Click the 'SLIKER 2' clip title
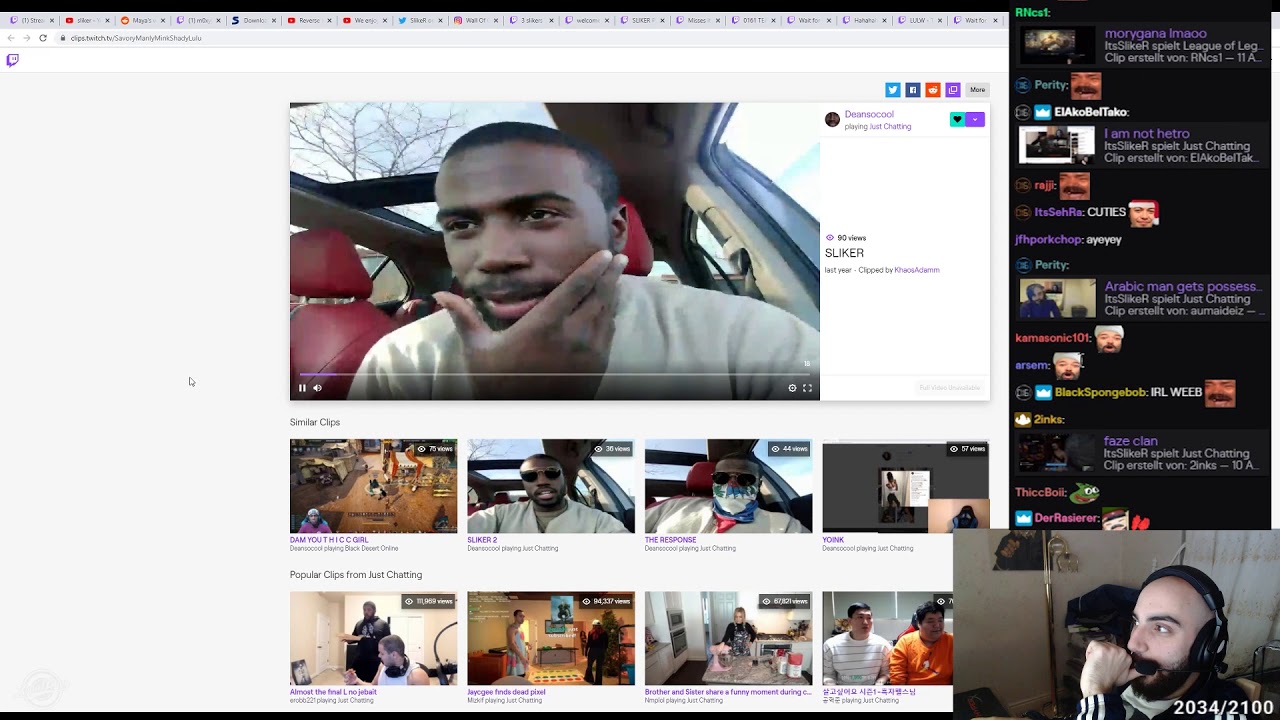This screenshot has height=720, width=1280. 482,540
